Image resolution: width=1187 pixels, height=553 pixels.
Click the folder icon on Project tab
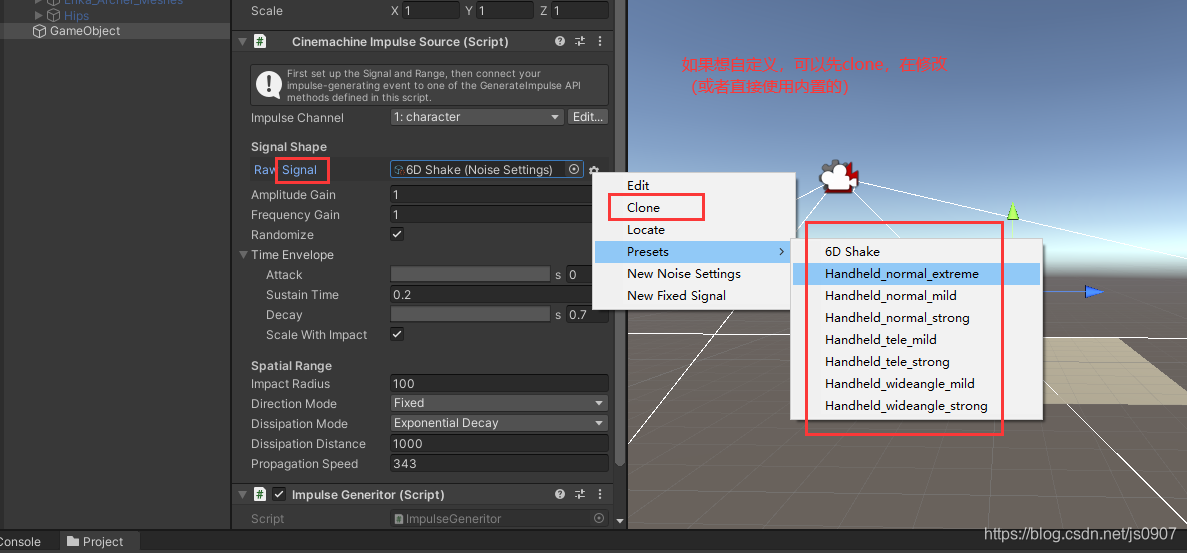(73, 542)
